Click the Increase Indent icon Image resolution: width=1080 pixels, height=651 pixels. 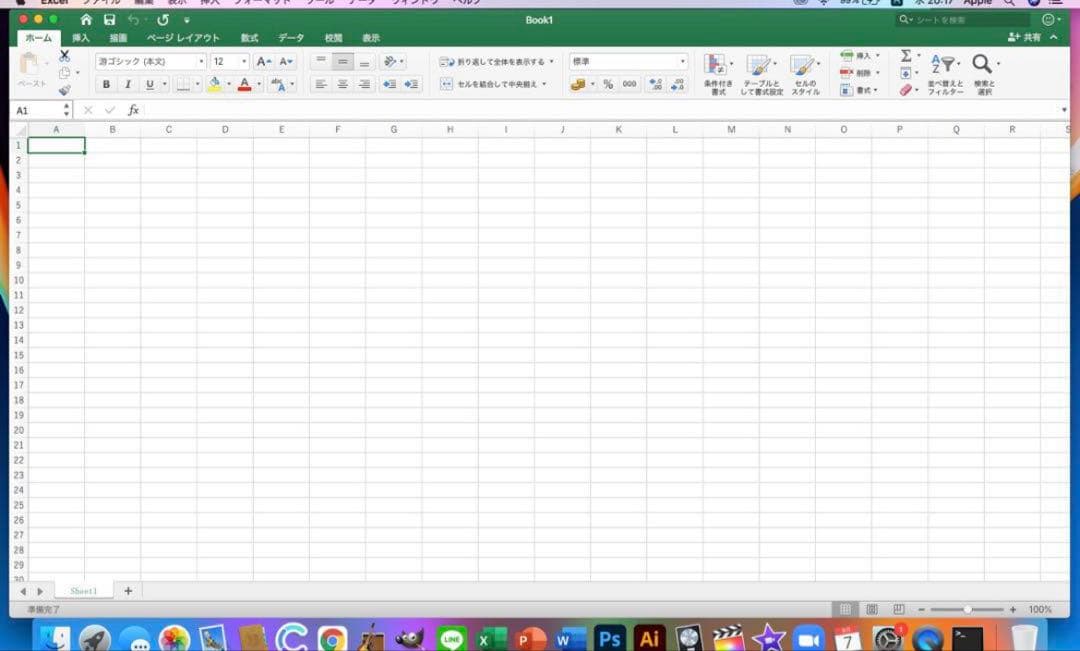pyautogui.click(x=411, y=84)
